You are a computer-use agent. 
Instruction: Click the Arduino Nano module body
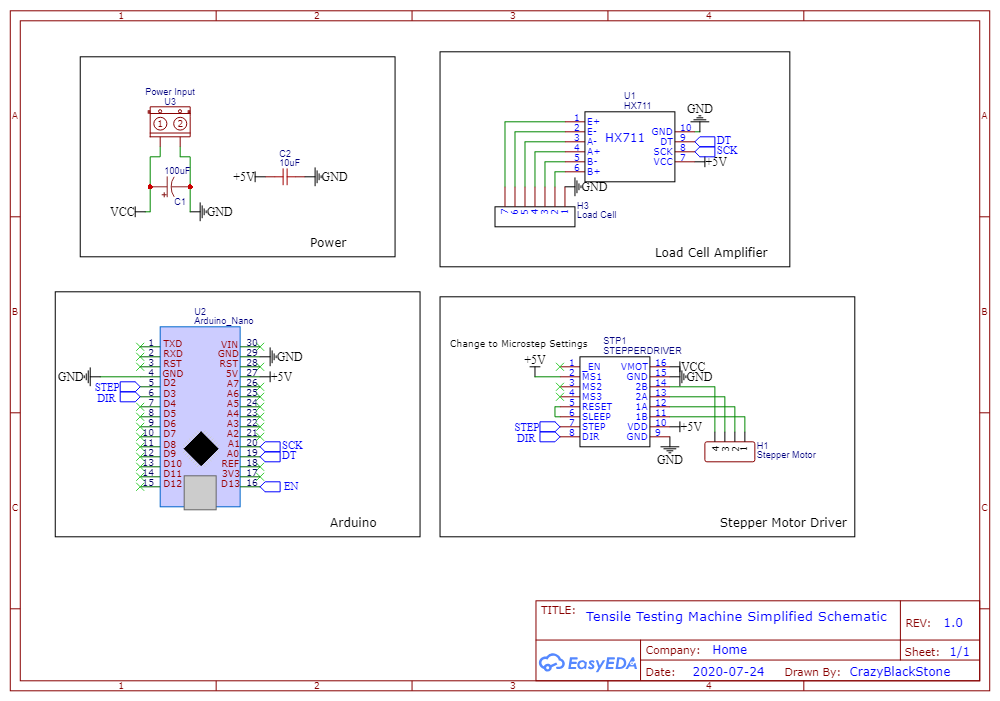[x=200, y=417]
